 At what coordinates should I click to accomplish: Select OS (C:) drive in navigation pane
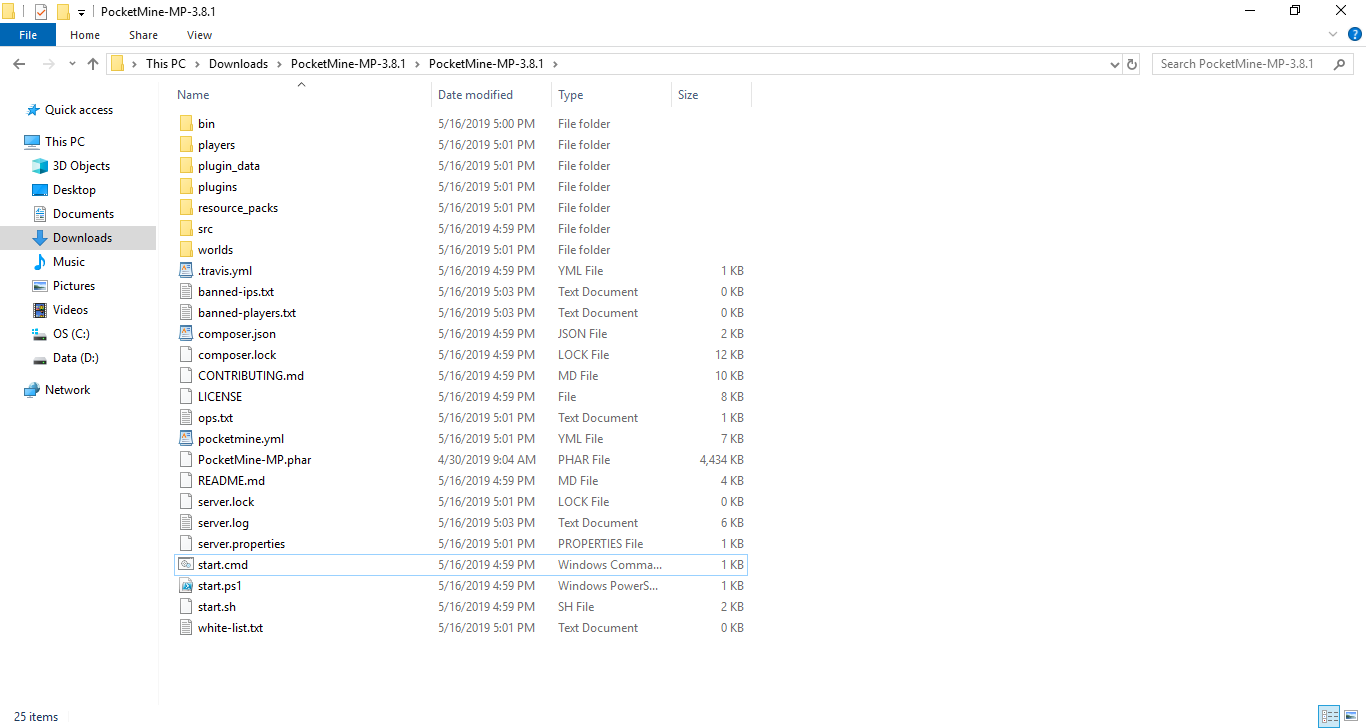point(71,334)
